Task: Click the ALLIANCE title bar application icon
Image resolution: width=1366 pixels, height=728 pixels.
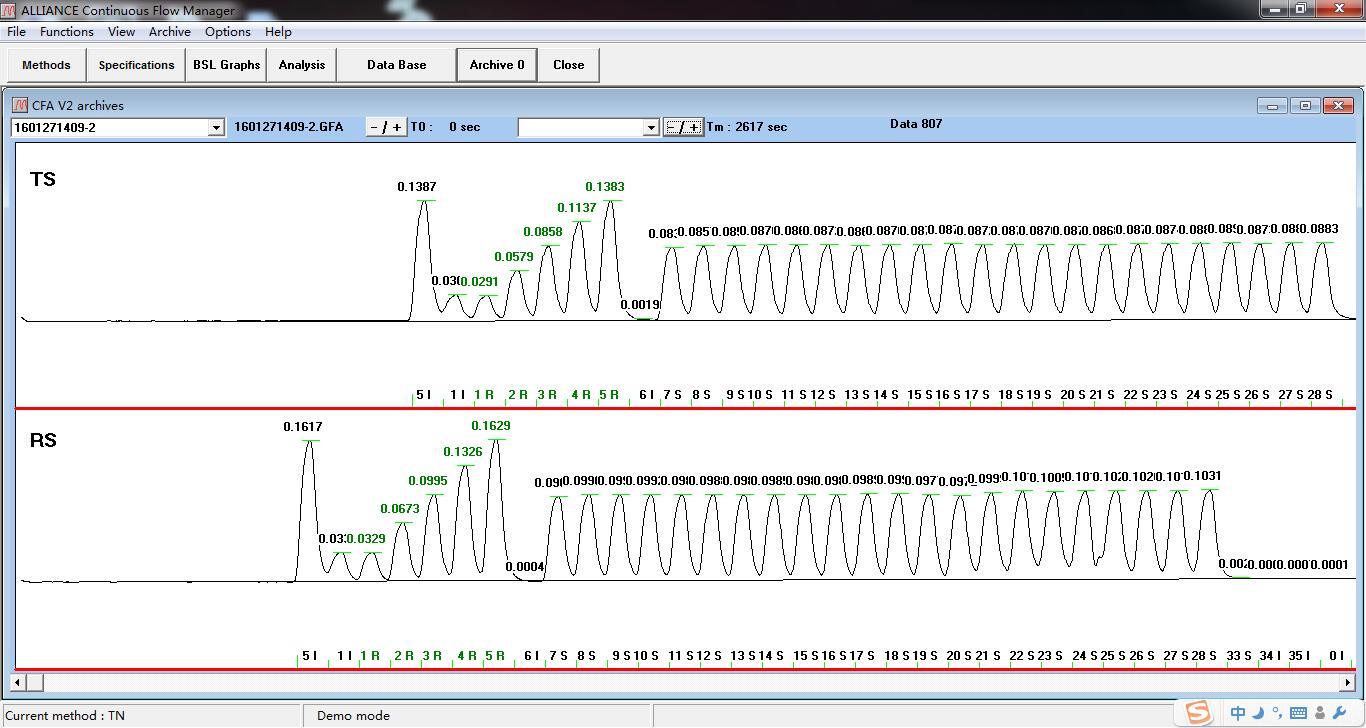Action: point(9,10)
